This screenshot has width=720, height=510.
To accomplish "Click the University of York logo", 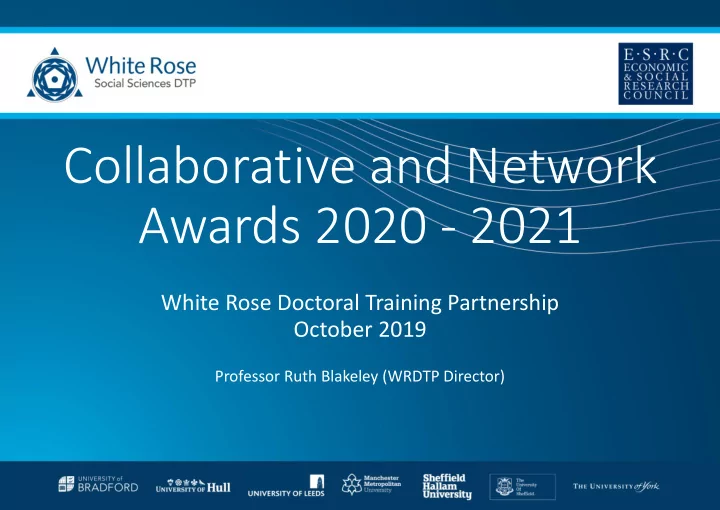I will (x=616, y=486).
